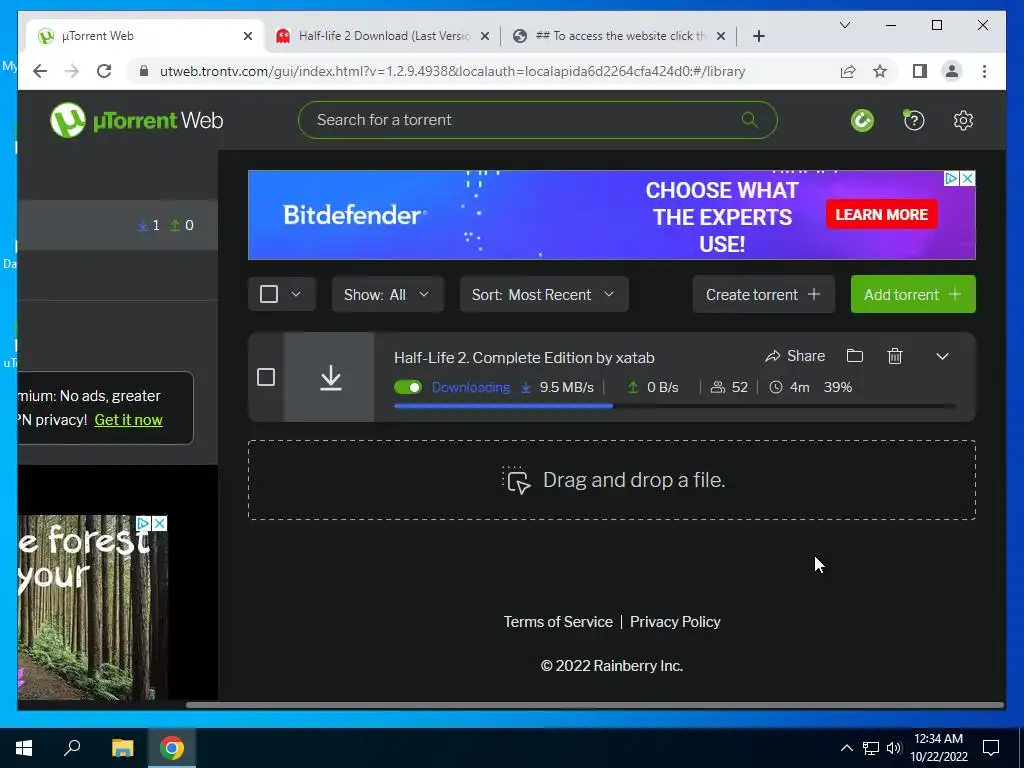The width and height of the screenshot is (1024, 768).
Task: Click the horizontal page scrollbar
Action: pyautogui.click(x=594, y=705)
